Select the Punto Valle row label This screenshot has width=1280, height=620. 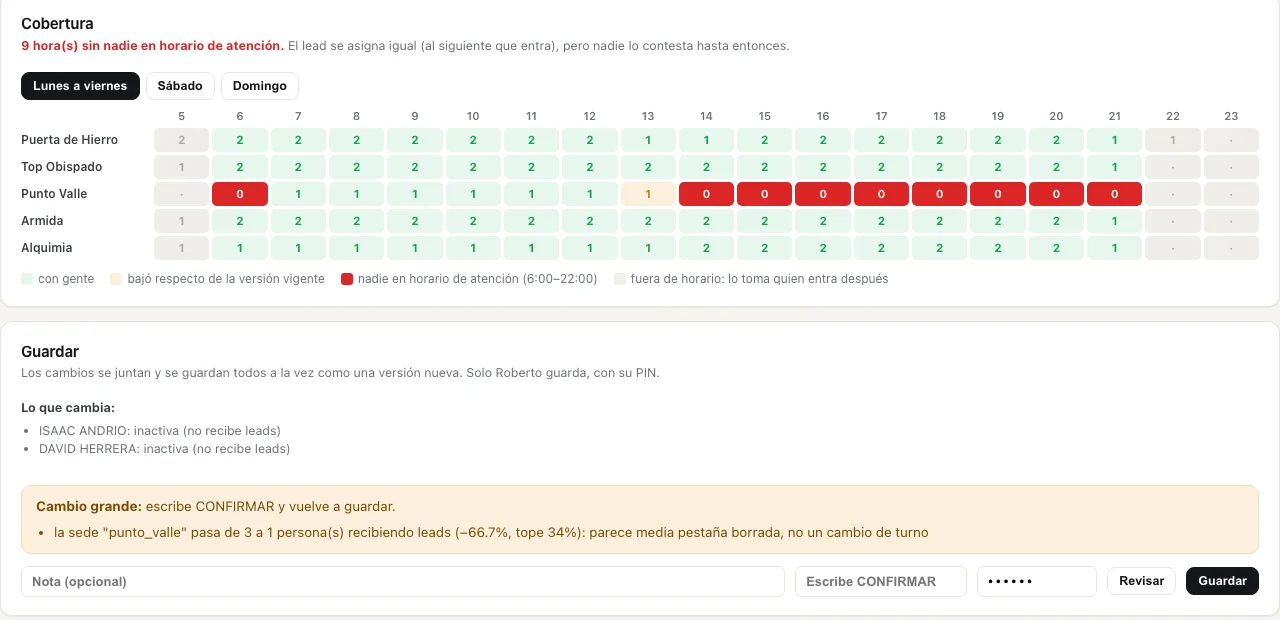(55, 194)
